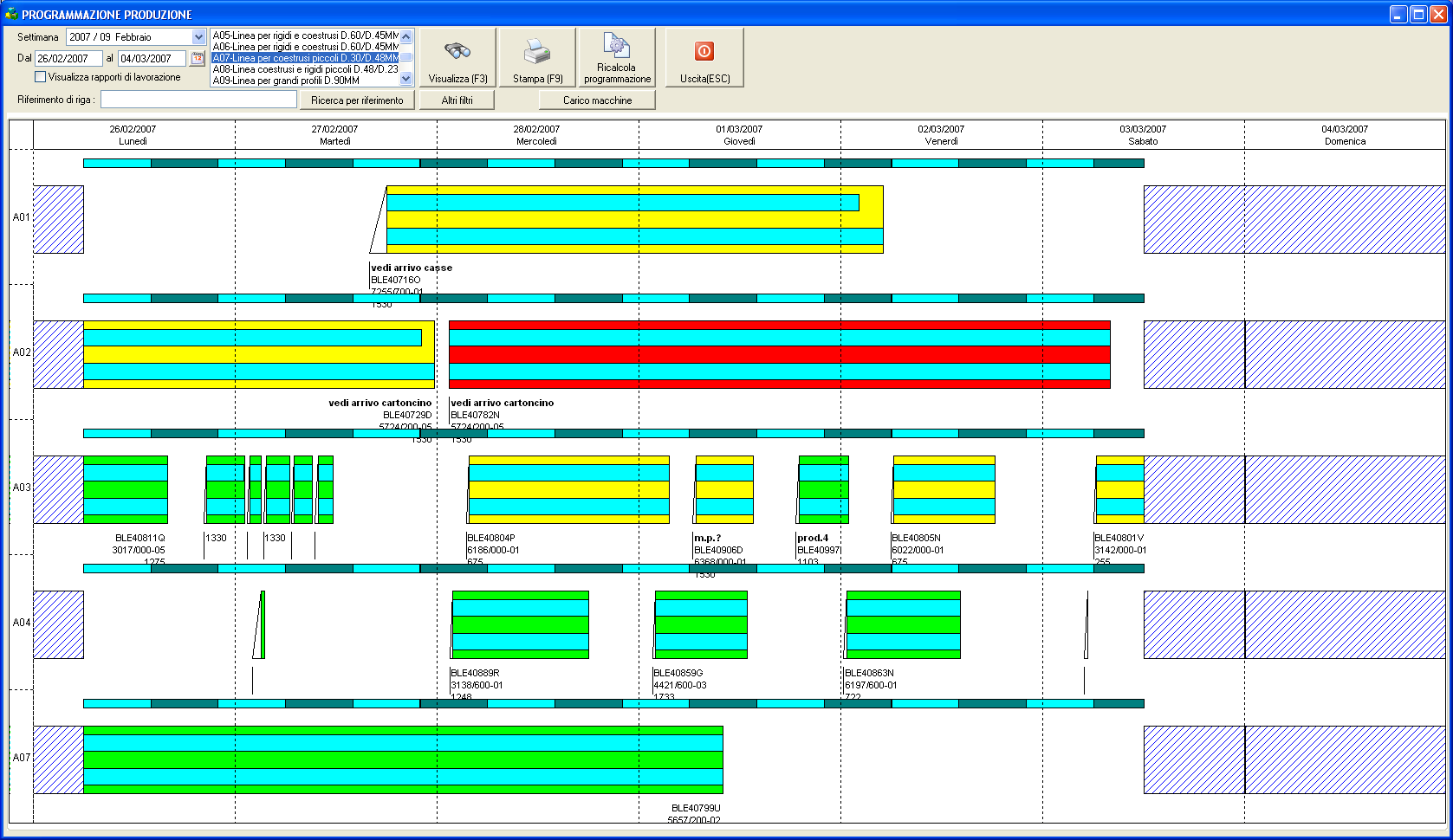Click Carico macchine button

597,100
